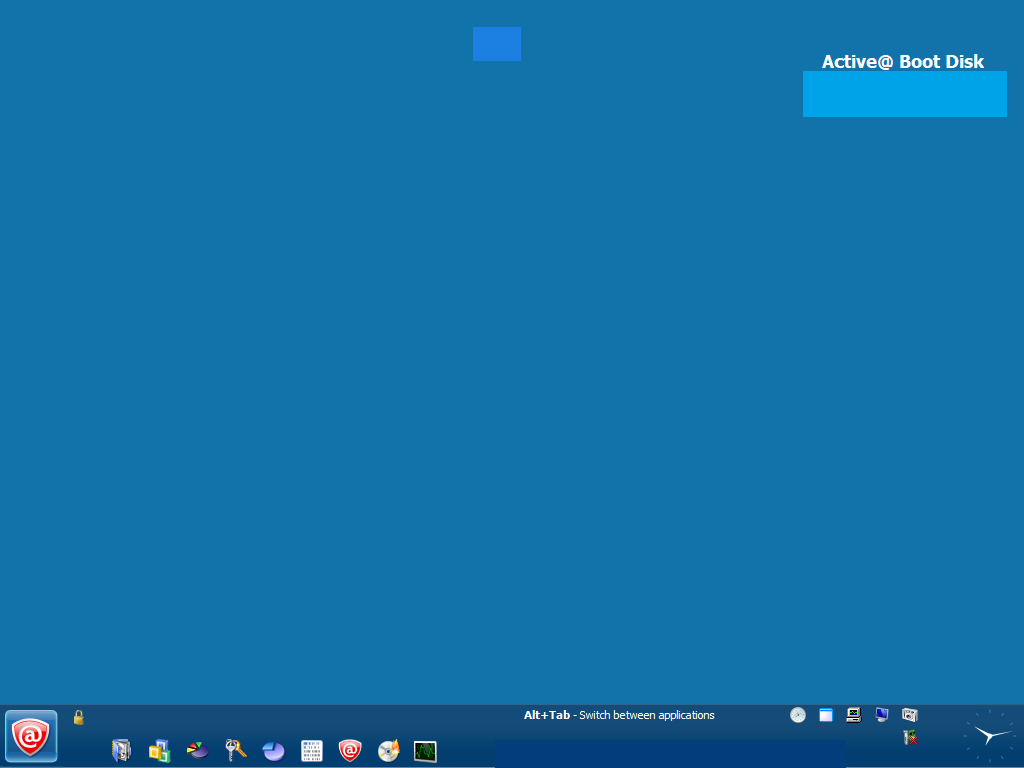Open the Active@ Start menu shield button
Viewport: 1024px width, 768px height.
click(31, 736)
